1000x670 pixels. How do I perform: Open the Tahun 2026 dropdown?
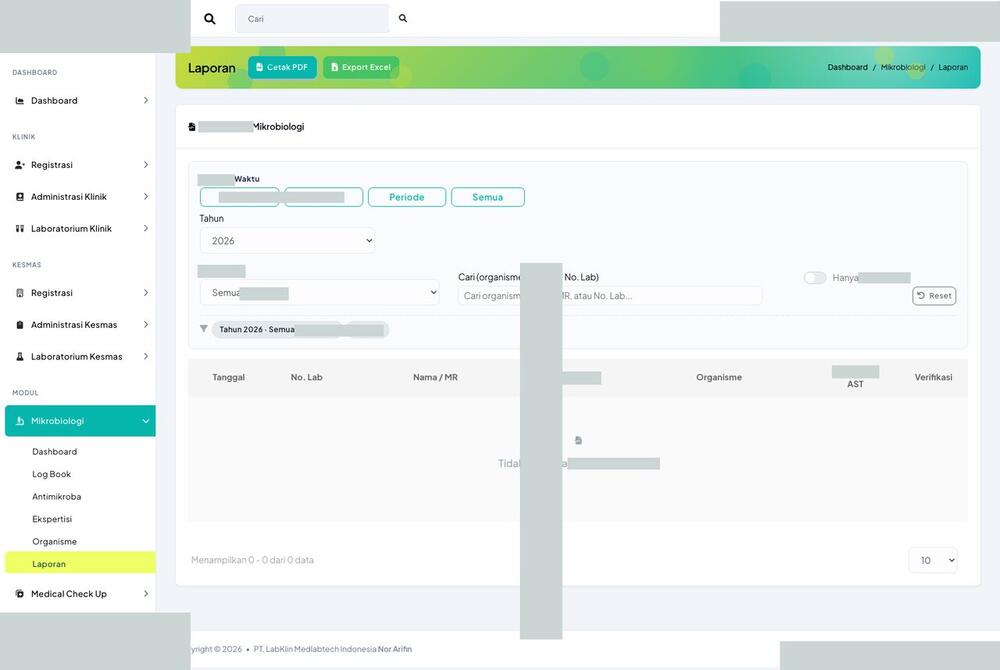[x=288, y=241]
